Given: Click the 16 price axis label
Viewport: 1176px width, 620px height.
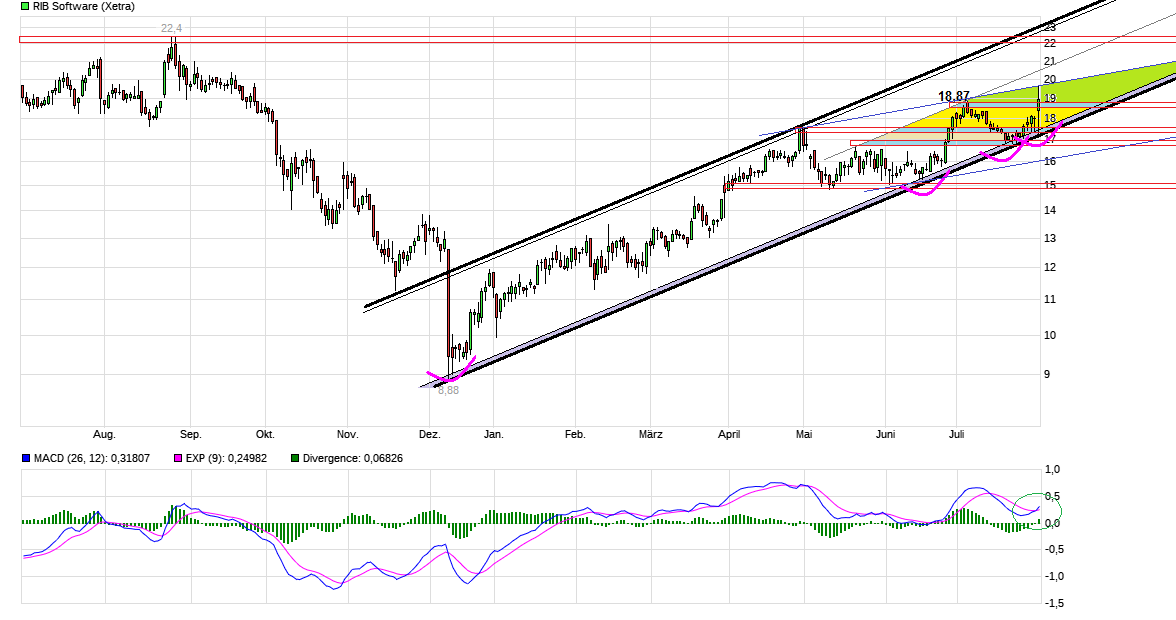Looking at the screenshot, I should (1050, 161).
